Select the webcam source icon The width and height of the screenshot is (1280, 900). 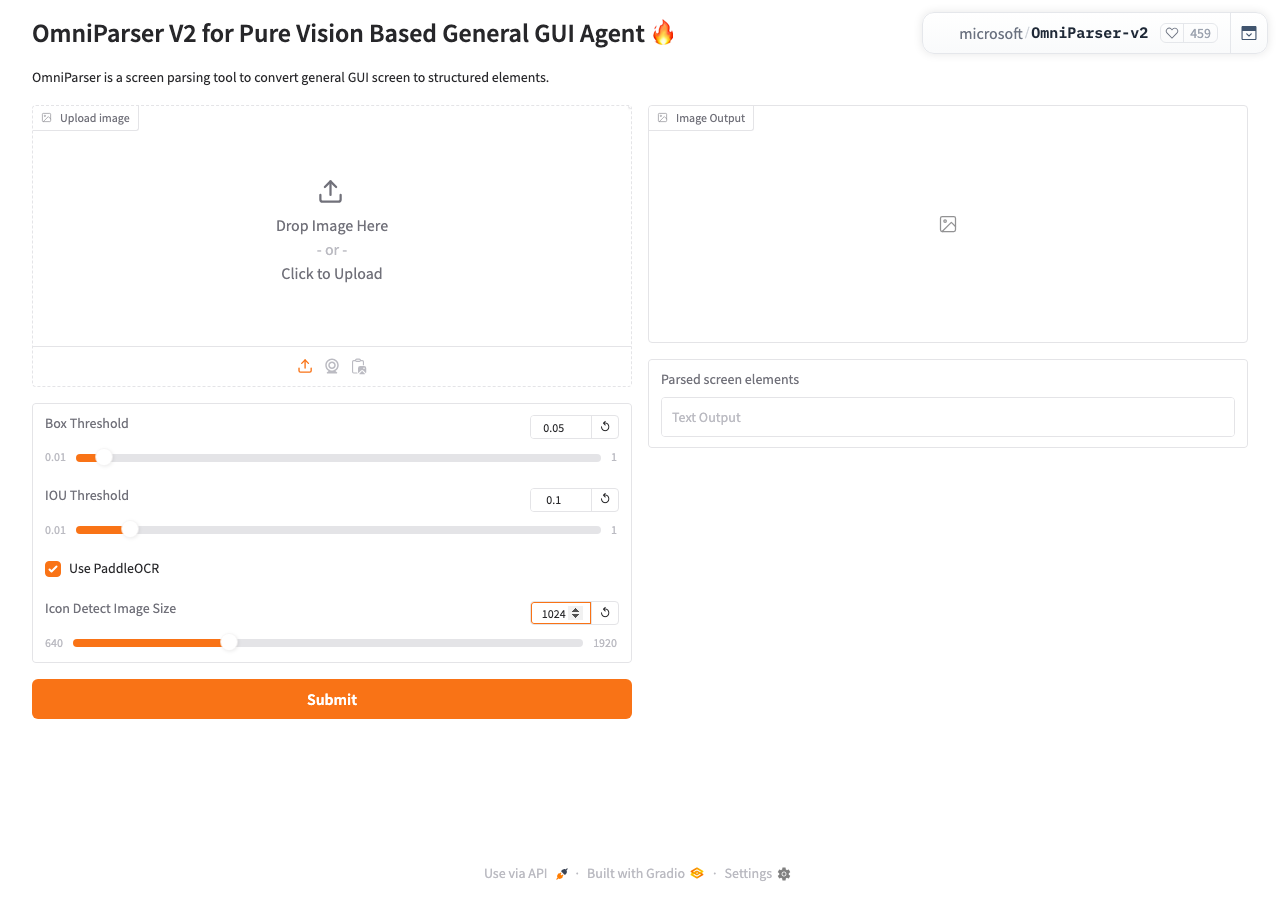tap(332, 367)
